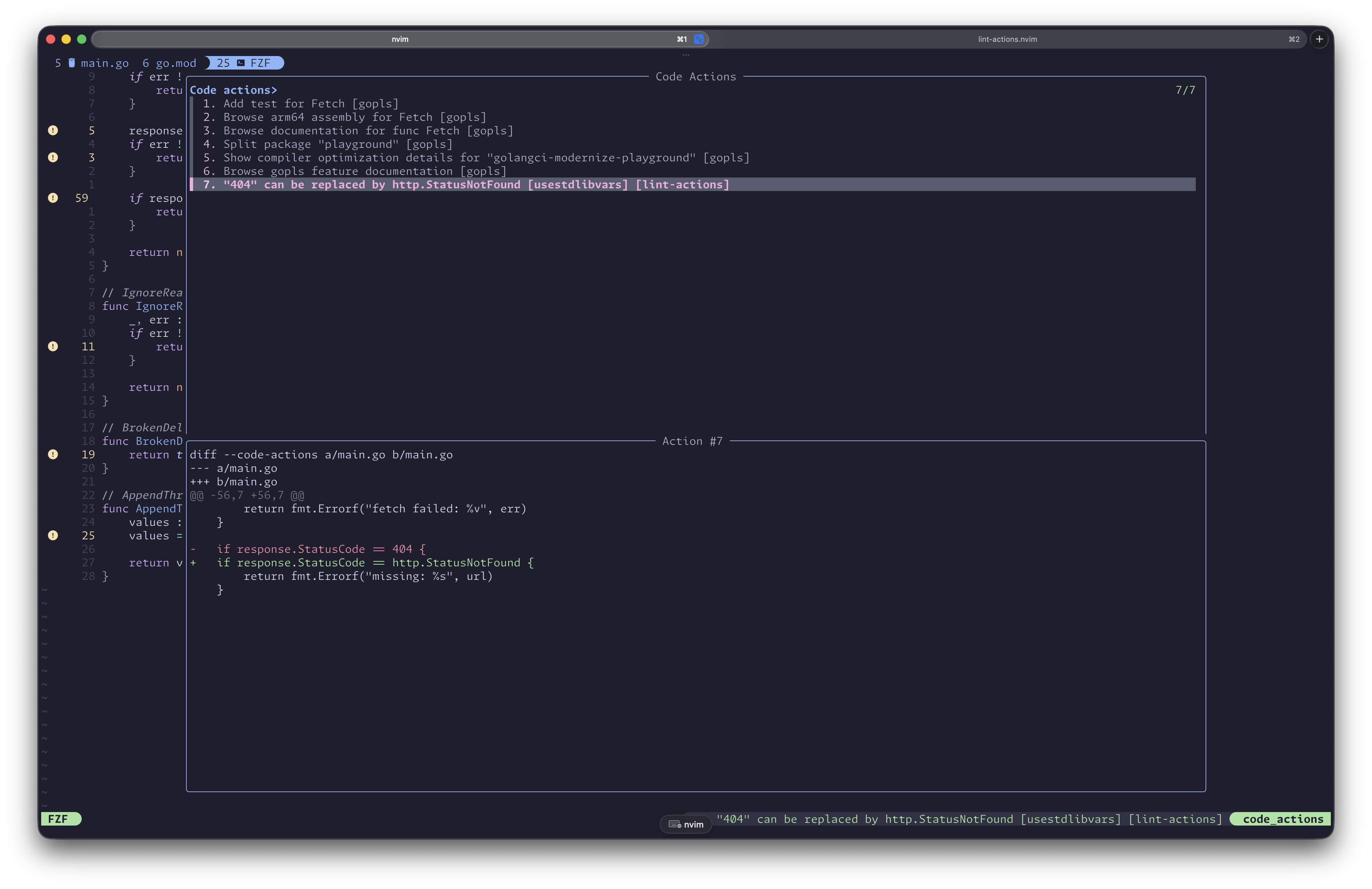Maximize the terminal window with the green button

coord(82,39)
